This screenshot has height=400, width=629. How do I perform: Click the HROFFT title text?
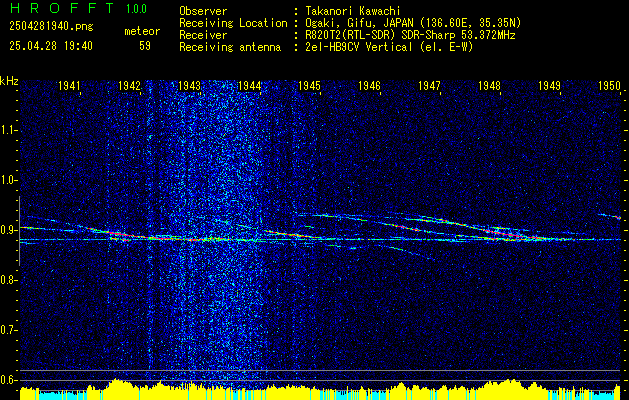point(62,8)
